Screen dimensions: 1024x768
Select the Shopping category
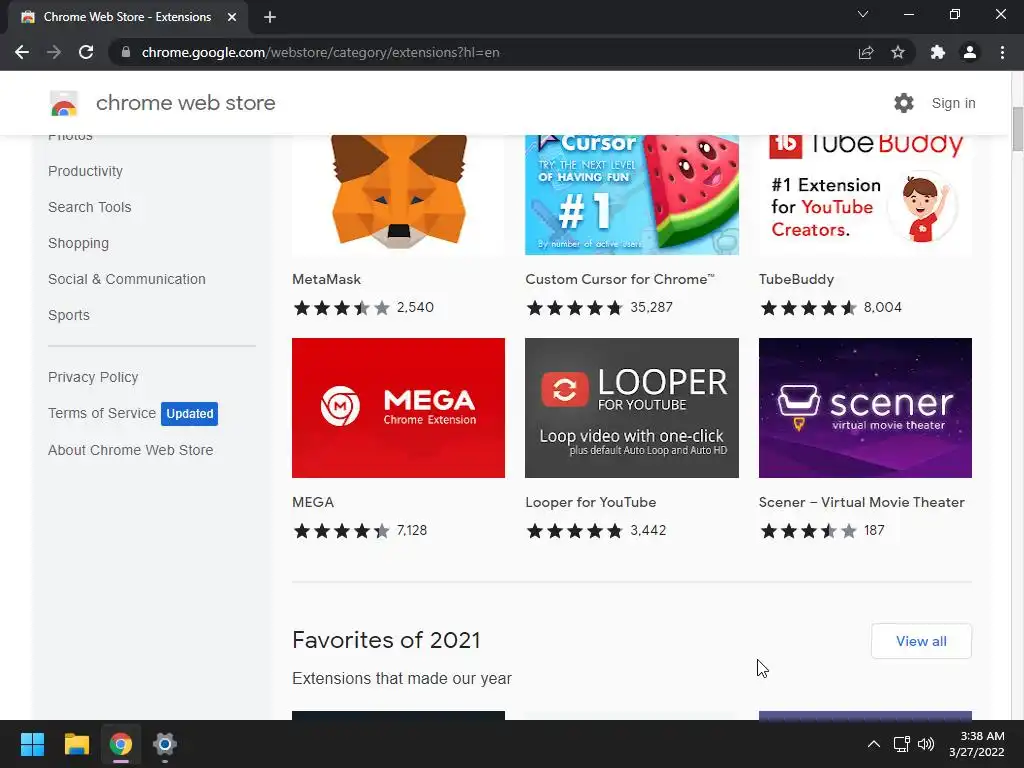pos(78,243)
